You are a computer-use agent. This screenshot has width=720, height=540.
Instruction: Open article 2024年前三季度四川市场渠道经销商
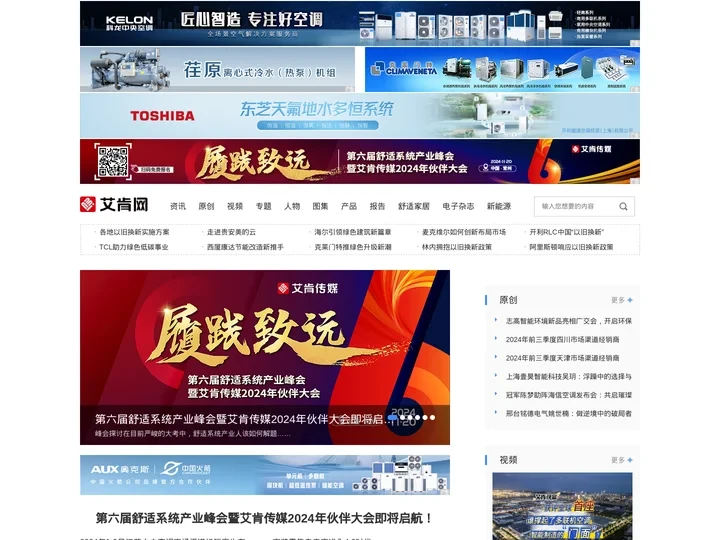pyautogui.click(x=562, y=339)
